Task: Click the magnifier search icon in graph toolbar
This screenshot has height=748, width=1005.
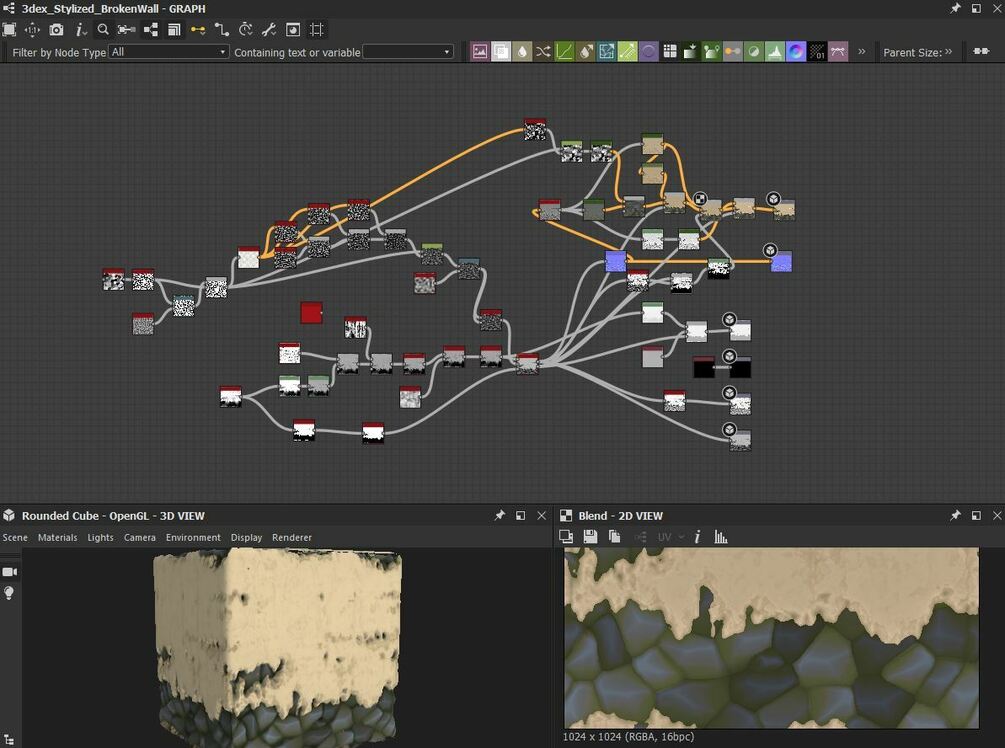Action: point(103,30)
